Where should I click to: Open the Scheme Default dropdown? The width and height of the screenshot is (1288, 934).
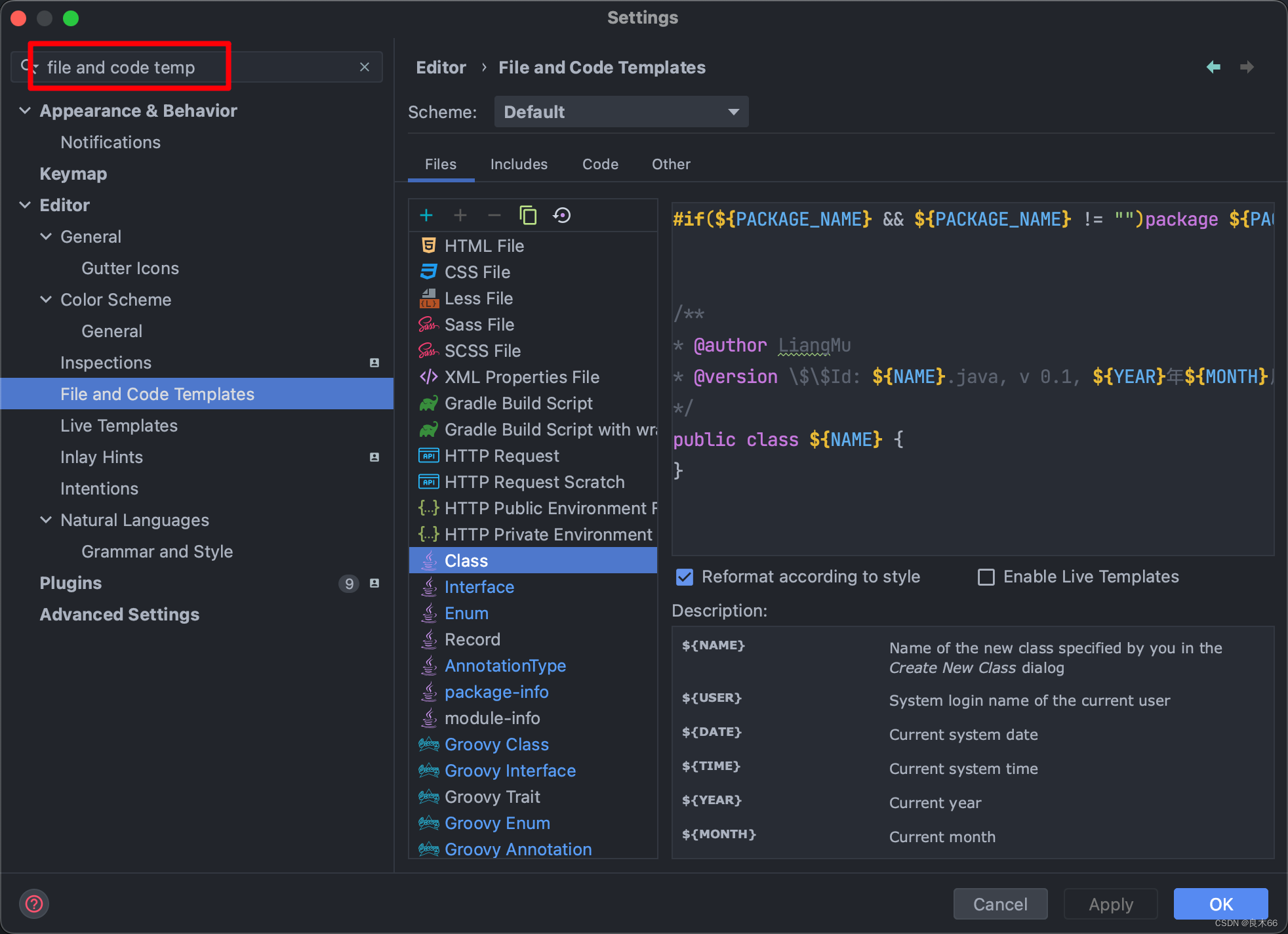(621, 112)
